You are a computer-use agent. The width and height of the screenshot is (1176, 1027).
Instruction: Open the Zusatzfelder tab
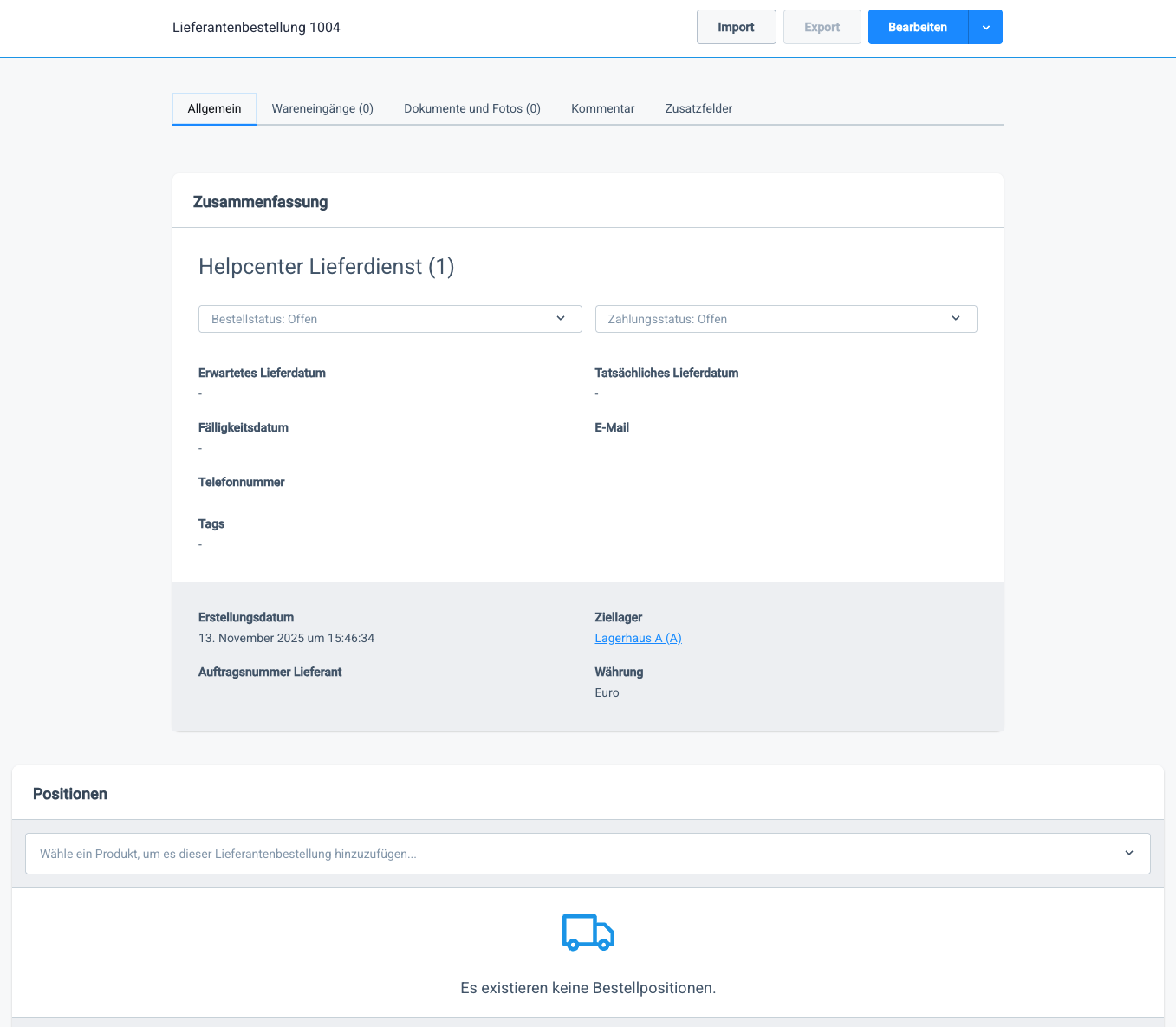click(698, 108)
